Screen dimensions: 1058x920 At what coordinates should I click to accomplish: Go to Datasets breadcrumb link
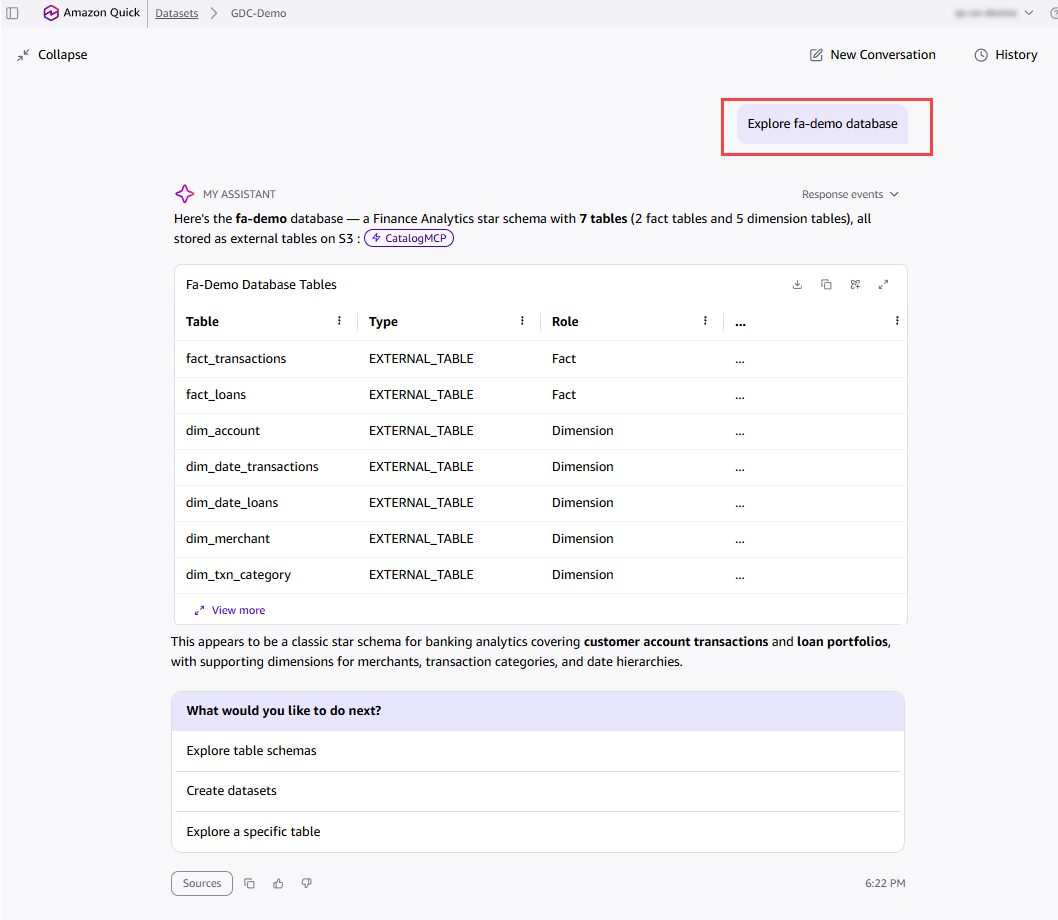pos(177,13)
